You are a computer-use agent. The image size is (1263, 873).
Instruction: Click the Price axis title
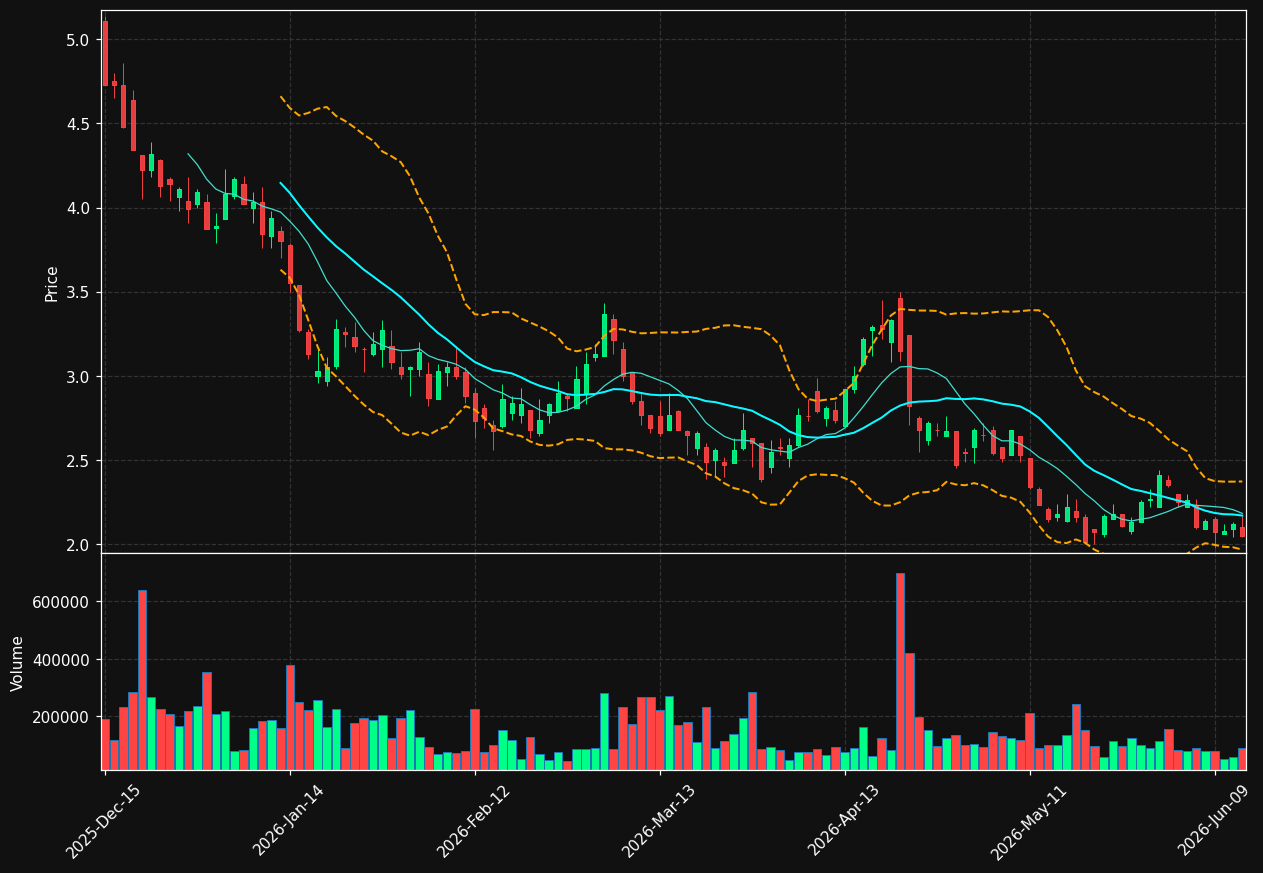tap(52, 283)
